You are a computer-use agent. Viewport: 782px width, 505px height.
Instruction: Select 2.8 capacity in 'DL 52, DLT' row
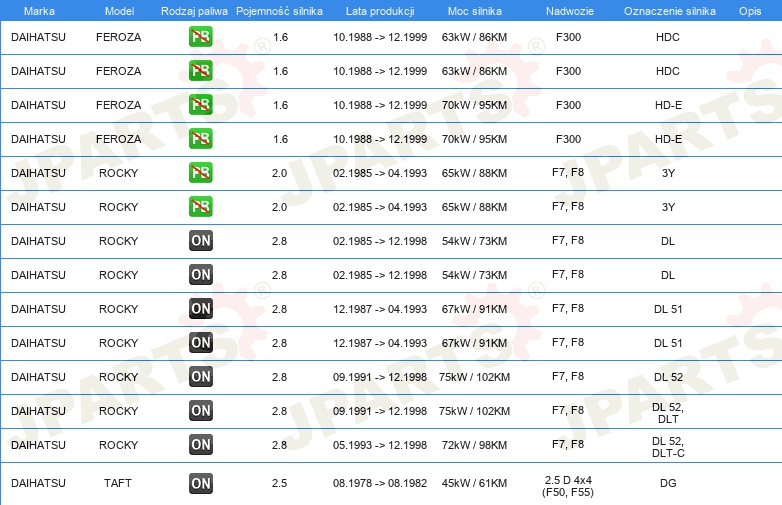tap(279, 411)
